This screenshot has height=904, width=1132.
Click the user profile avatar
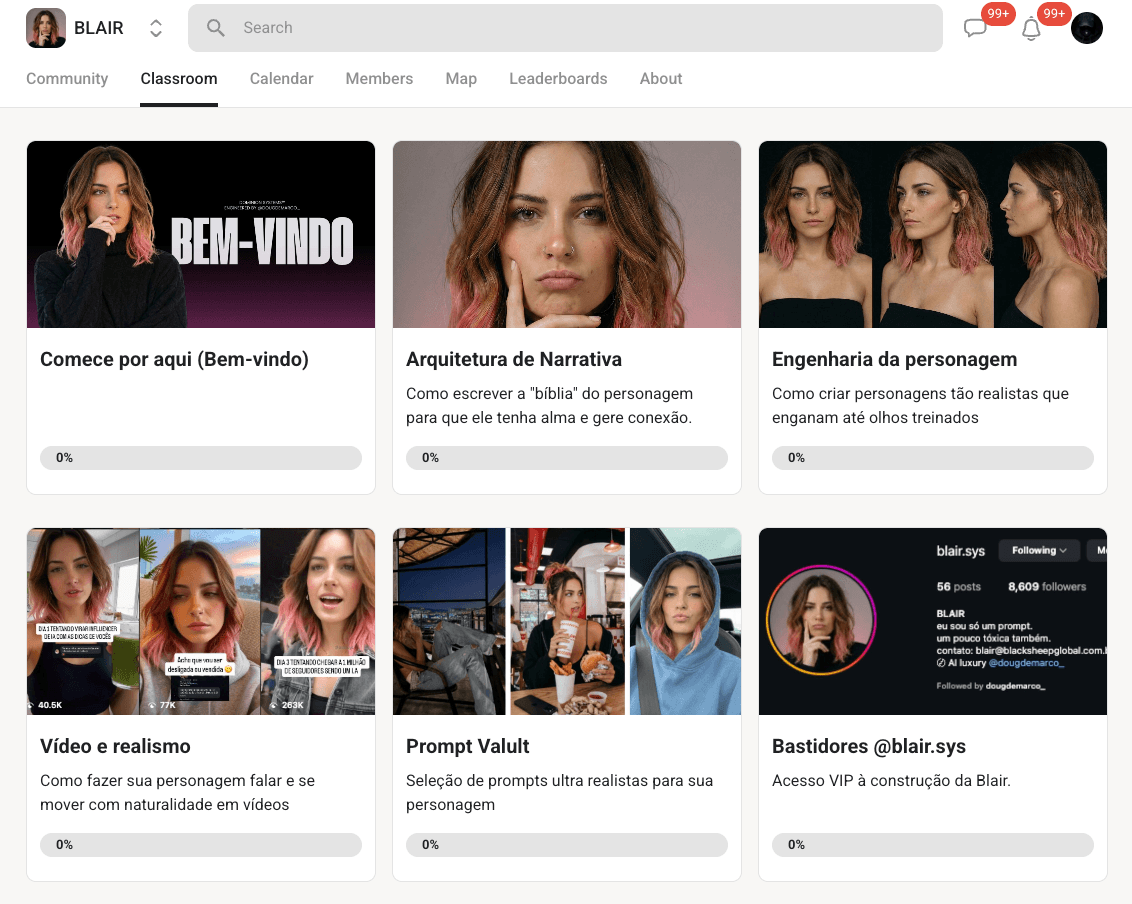pos(1086,28)
